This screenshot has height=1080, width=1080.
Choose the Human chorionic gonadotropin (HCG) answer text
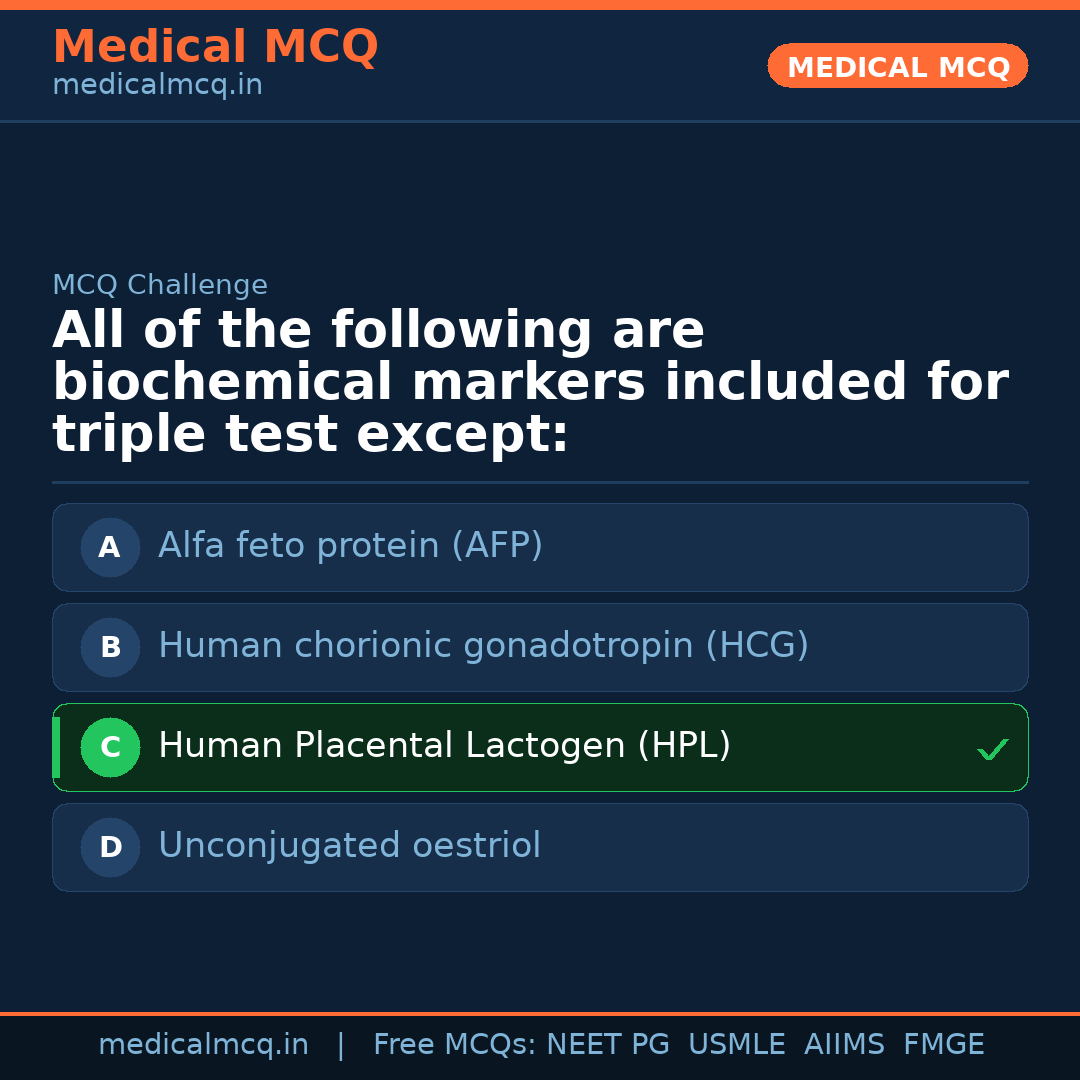point(483,646)
